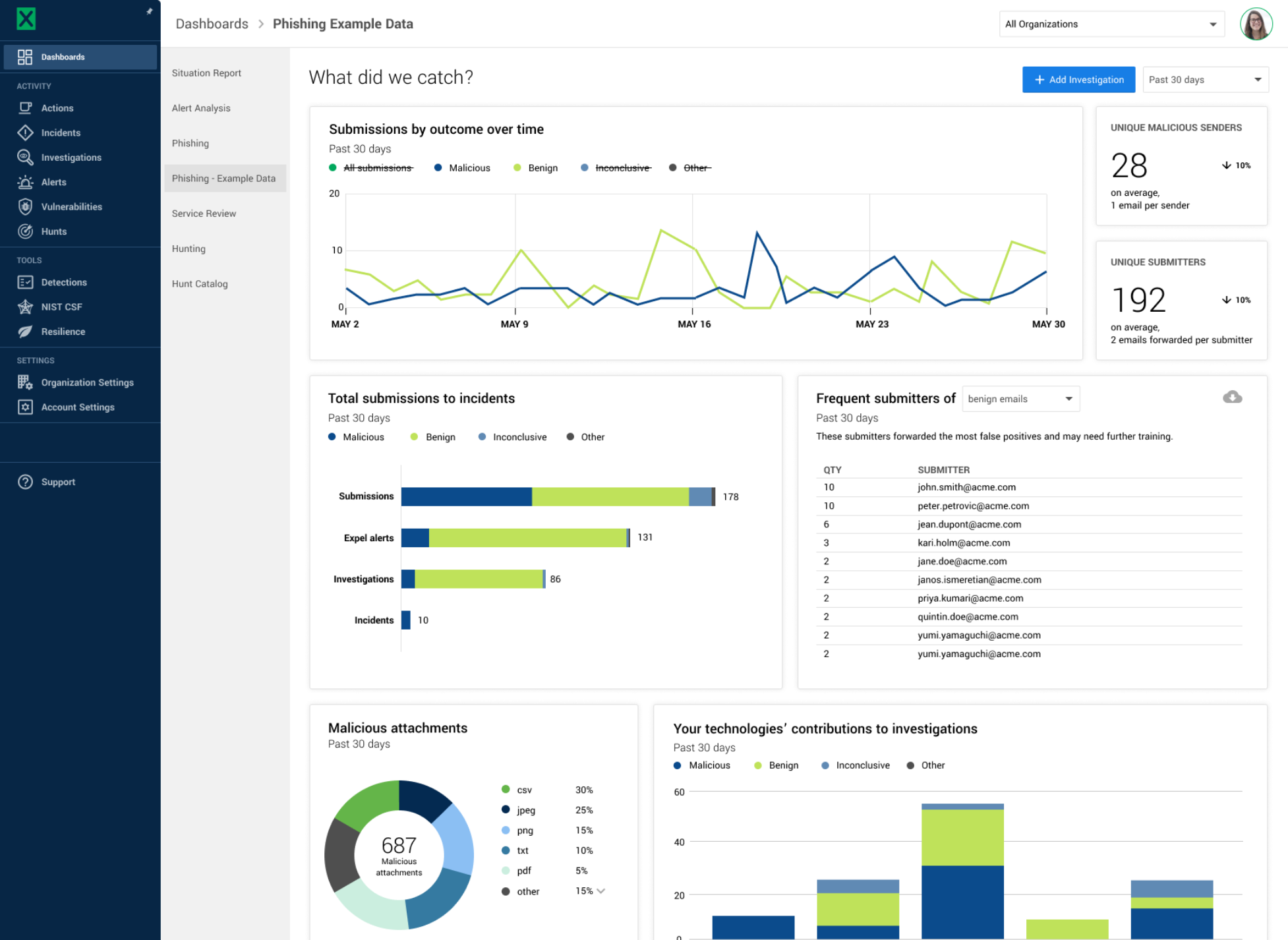Switch to the Service Review dashboard
Screen dimensions: 1288x940
(x=203, y=213)
